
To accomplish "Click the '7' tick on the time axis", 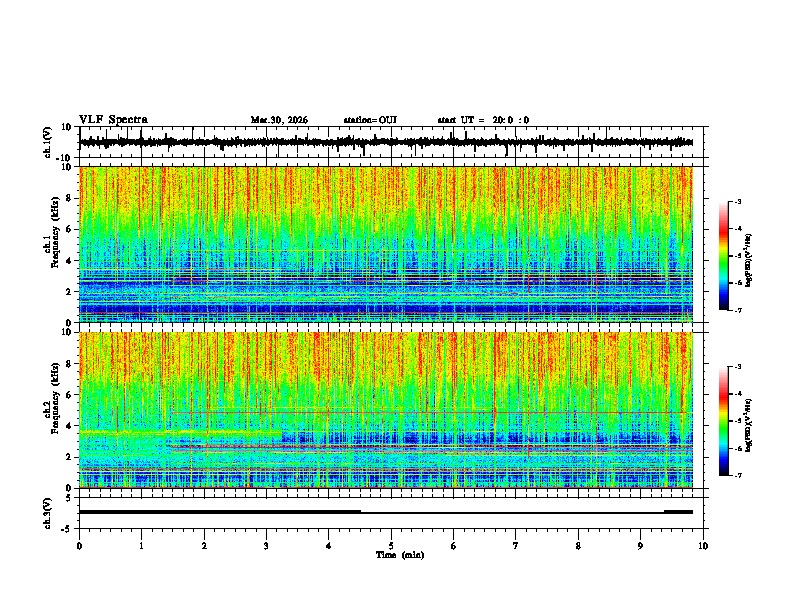I will click(516, 546).
